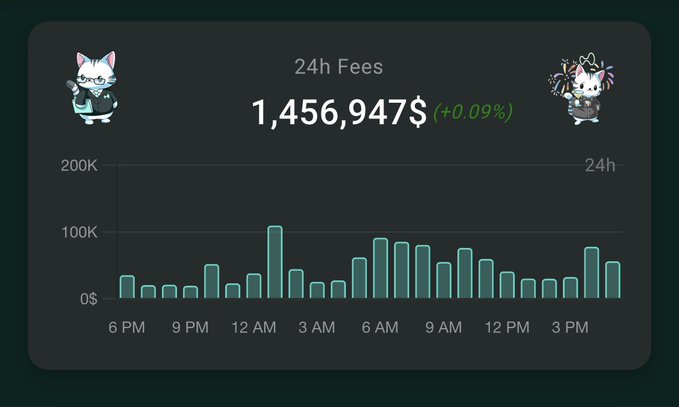Select the last bar at the chart's right edge

(x=613, y=280)
